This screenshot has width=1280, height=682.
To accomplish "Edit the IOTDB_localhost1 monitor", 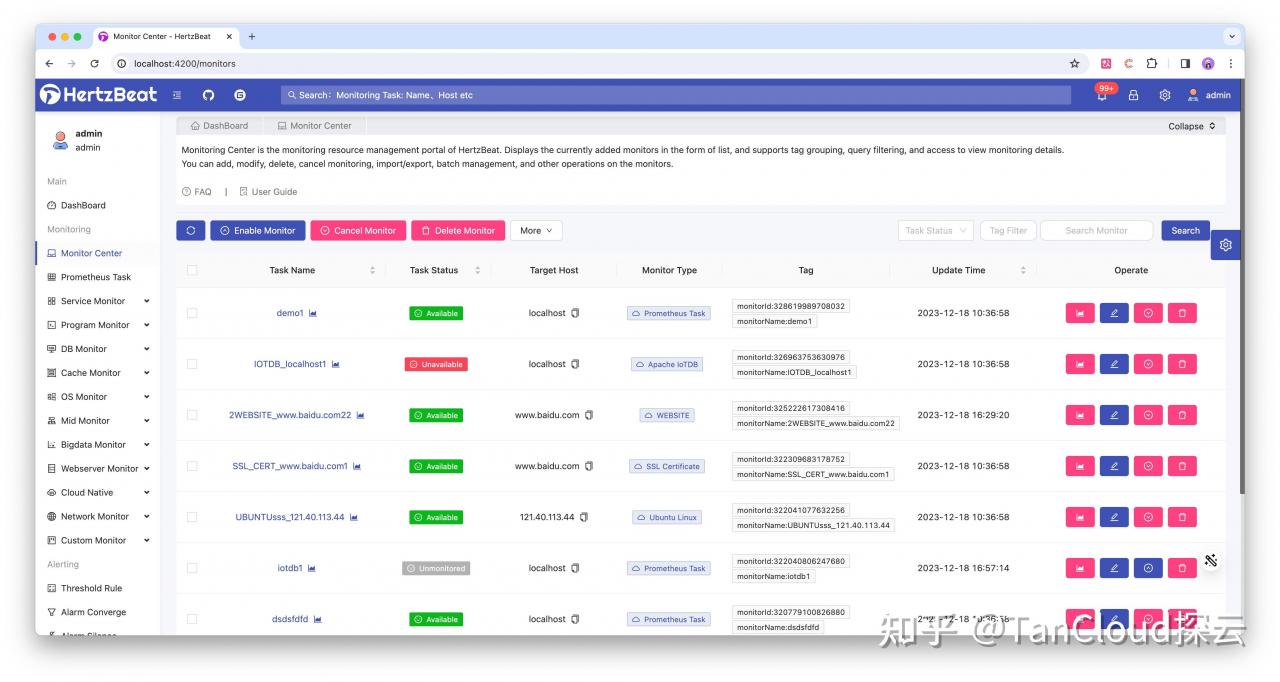I will [1114, 364].
